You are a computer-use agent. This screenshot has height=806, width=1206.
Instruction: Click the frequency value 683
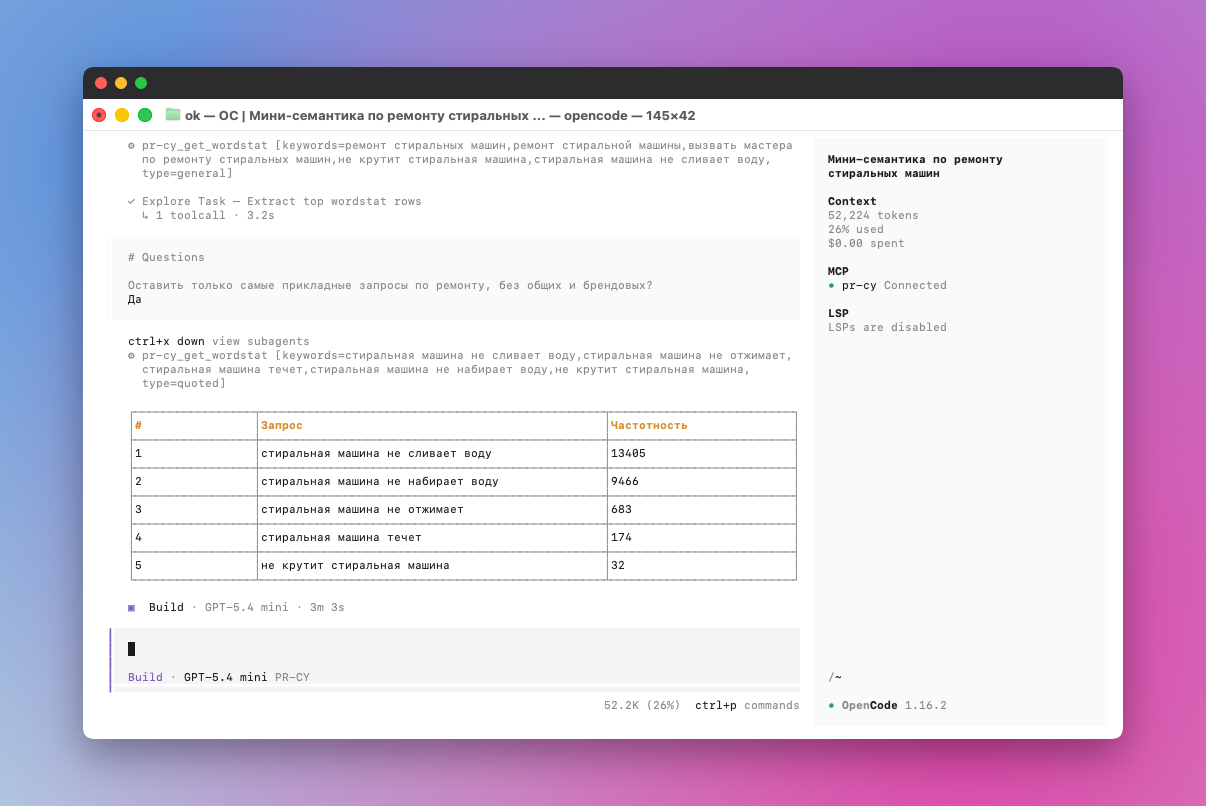pyautogui.click(x=621, y=509)
